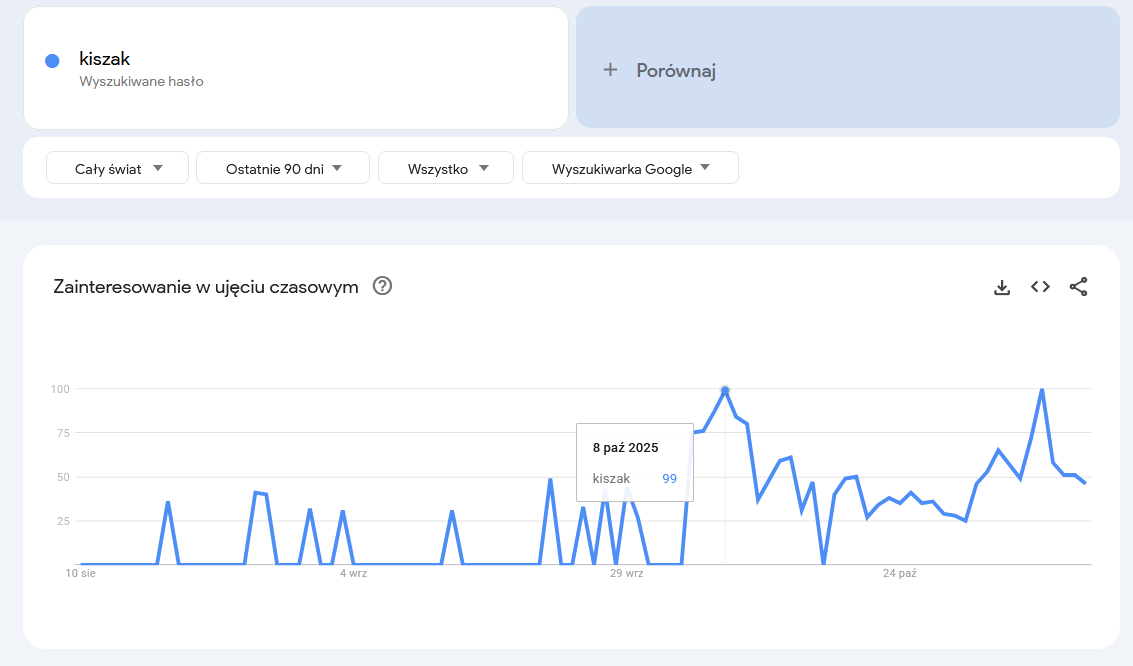Expand the Cały świat region dropdown
Viewport: 1133px width, 666px height.
118,168
